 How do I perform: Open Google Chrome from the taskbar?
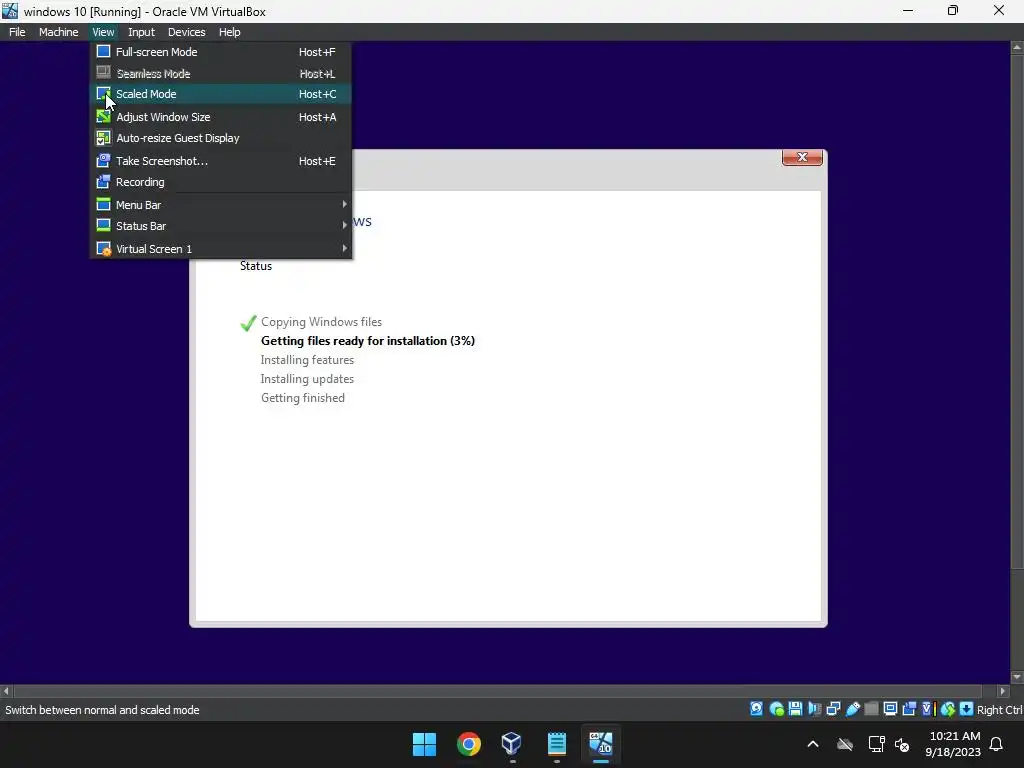pyautogui.click(x=469, y=744)
